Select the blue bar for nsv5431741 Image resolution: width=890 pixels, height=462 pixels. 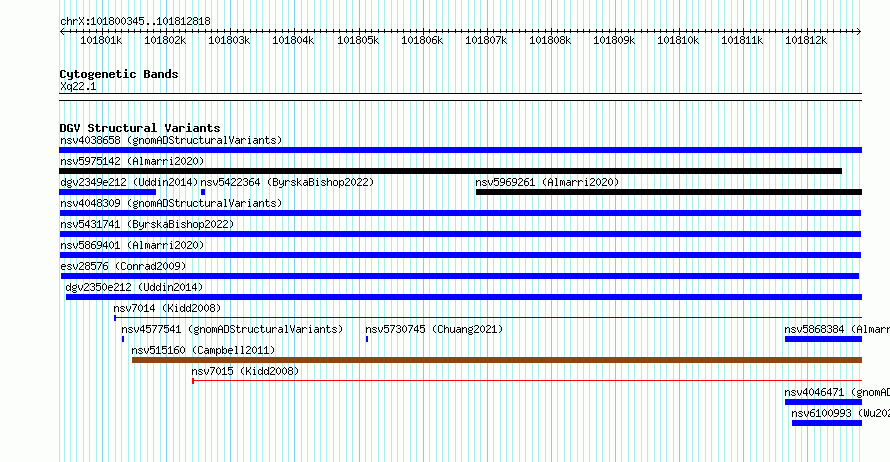tap(460, 234)
